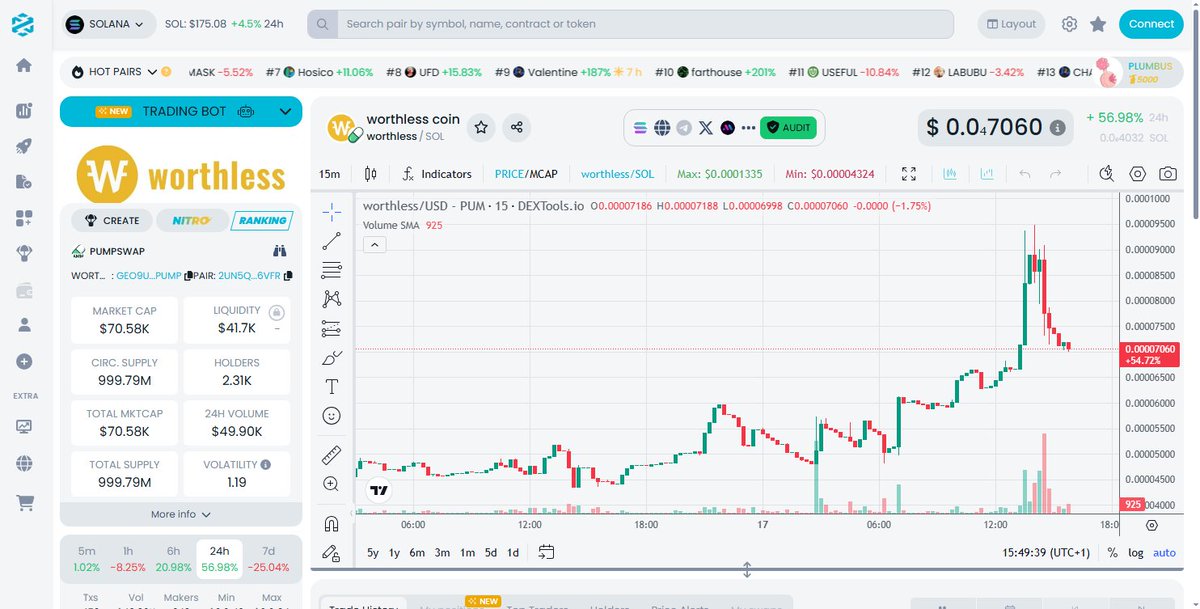Click the DEXTools logo at top left
Image resolution: width=1200 pixels, height=609 pixels.
(x=24, y=23)
